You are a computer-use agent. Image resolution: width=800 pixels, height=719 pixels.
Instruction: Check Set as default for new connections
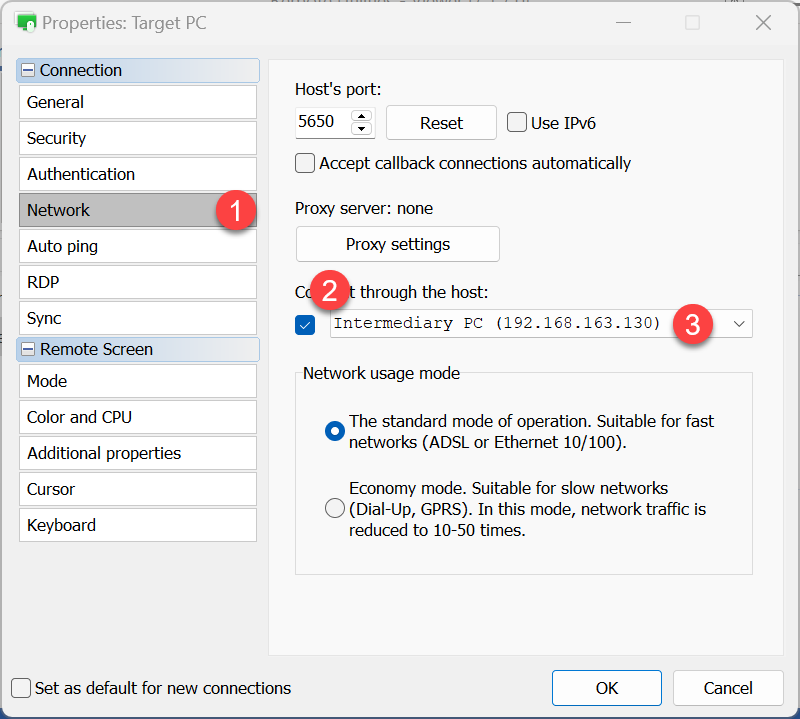21,688
